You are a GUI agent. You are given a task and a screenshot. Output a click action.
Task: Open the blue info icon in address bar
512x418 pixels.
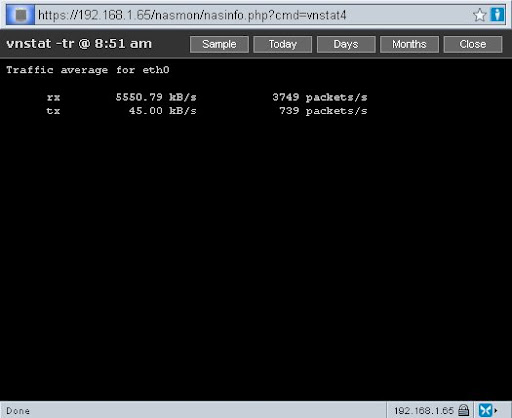tap(497, 15)
